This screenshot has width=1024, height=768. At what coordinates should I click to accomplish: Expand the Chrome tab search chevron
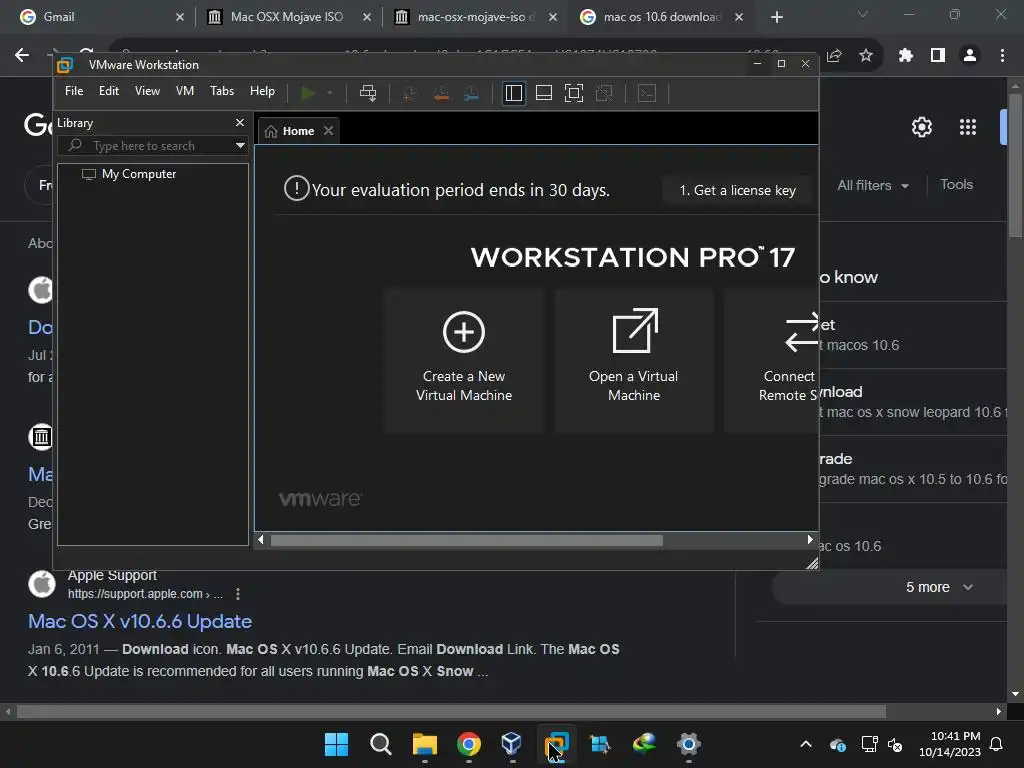[863, 14]
